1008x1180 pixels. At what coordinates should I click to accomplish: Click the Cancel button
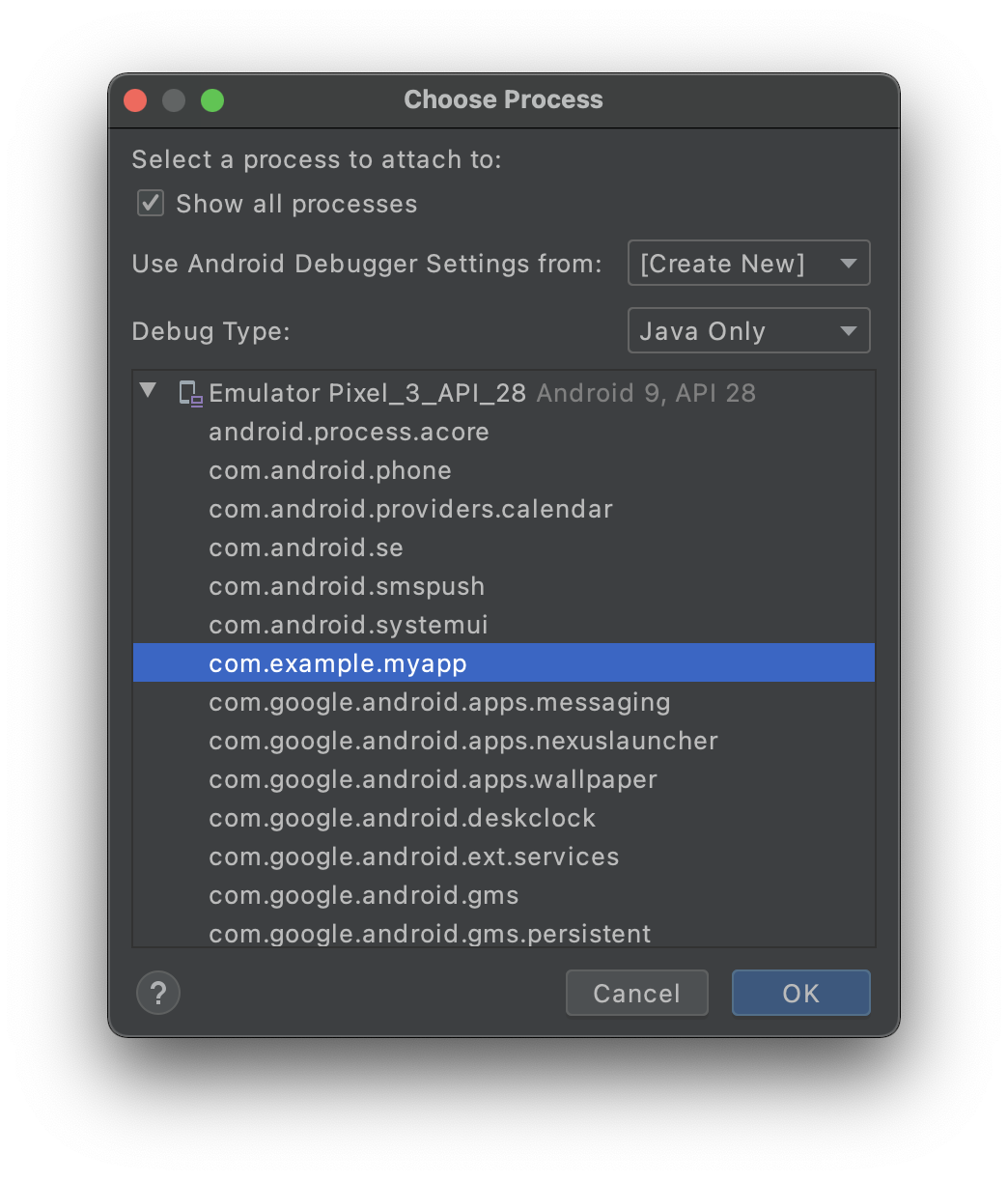pos(637,993)
